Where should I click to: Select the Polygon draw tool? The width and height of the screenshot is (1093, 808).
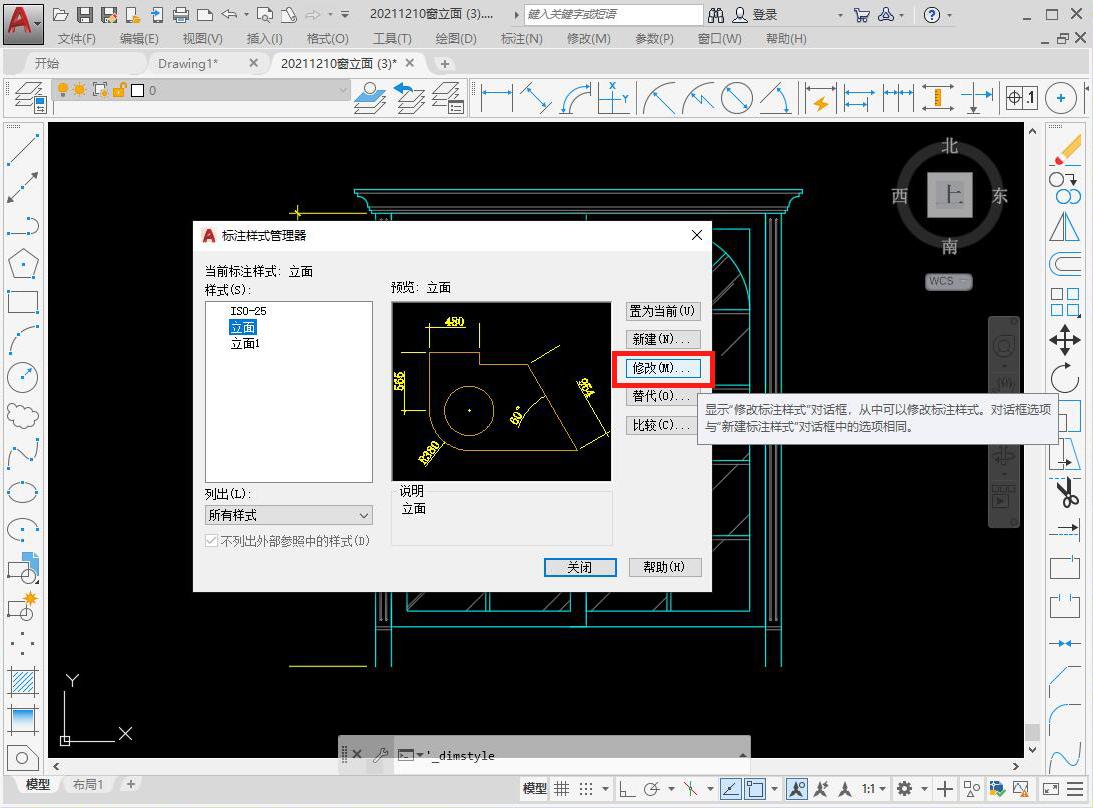point(22,264)
